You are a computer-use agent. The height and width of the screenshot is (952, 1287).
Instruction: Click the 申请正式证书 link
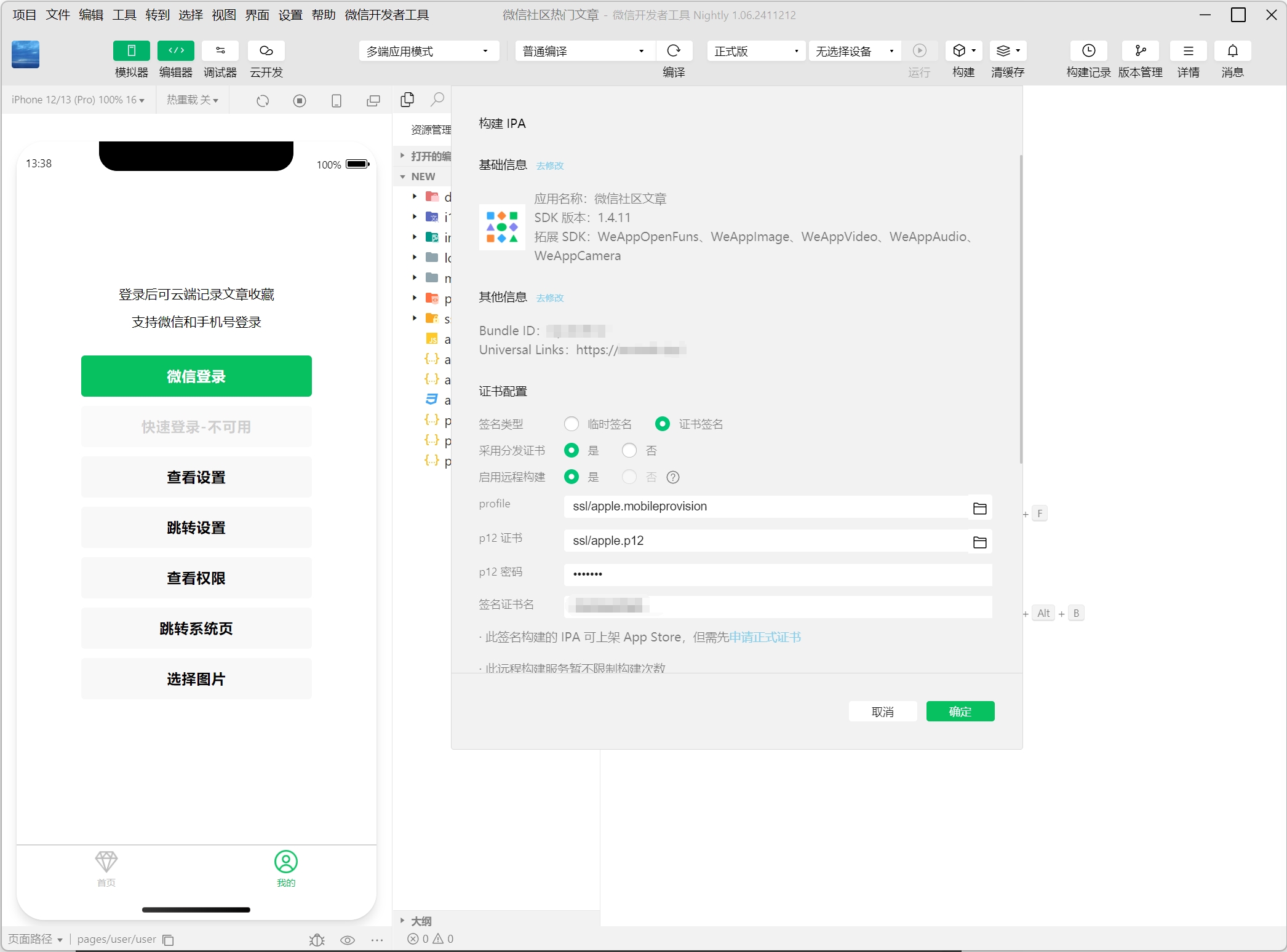point(765,637)
